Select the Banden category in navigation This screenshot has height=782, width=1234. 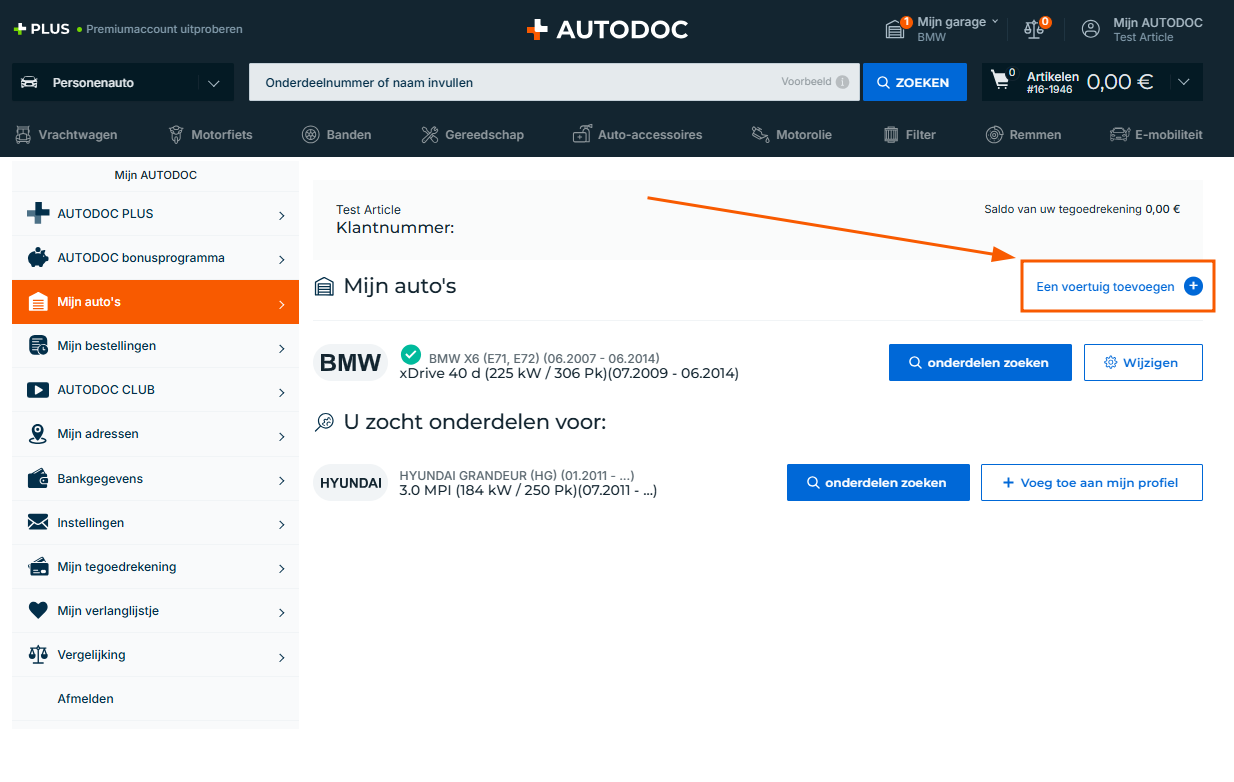(336, 134)
